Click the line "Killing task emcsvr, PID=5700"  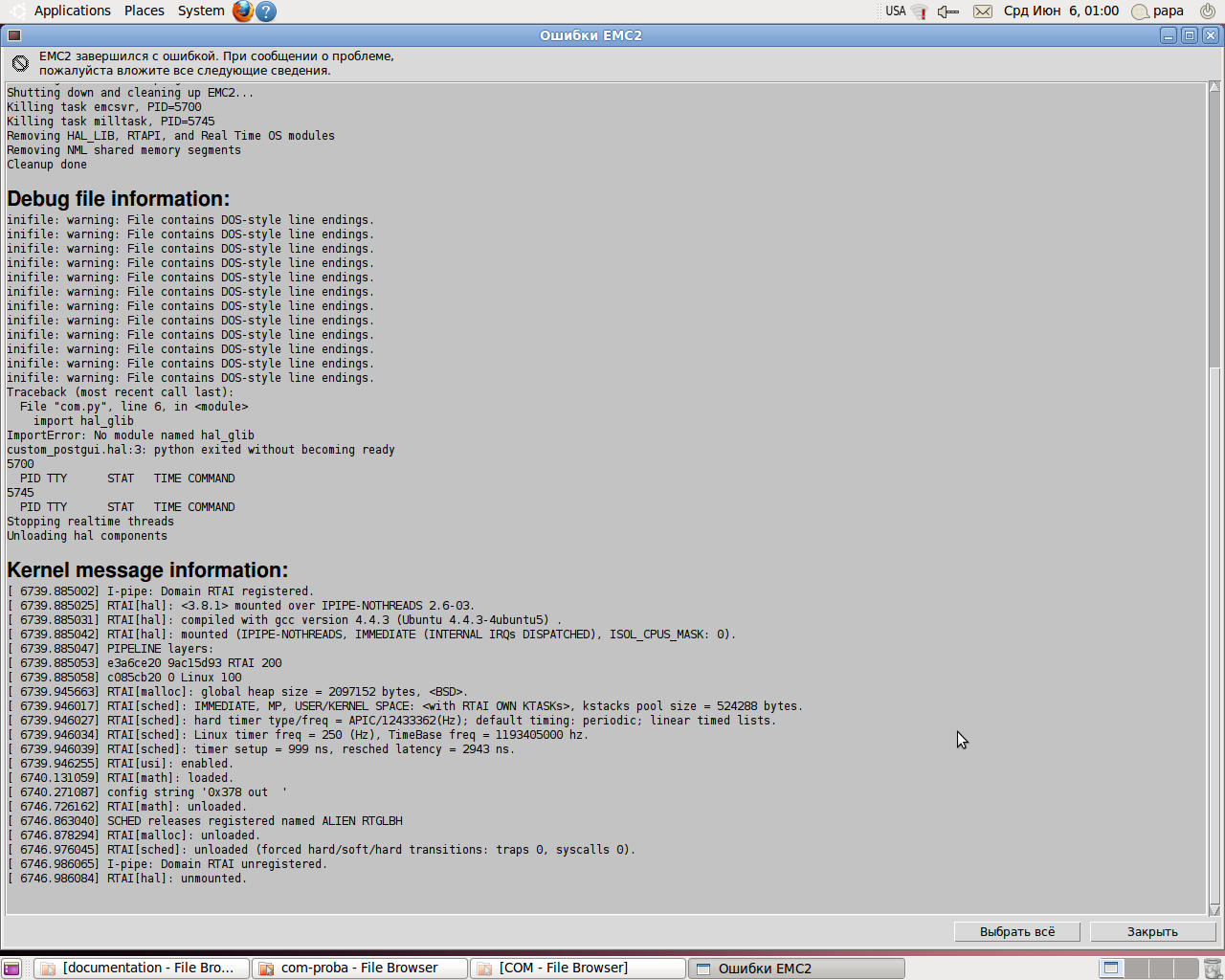[x=104, y=107]
